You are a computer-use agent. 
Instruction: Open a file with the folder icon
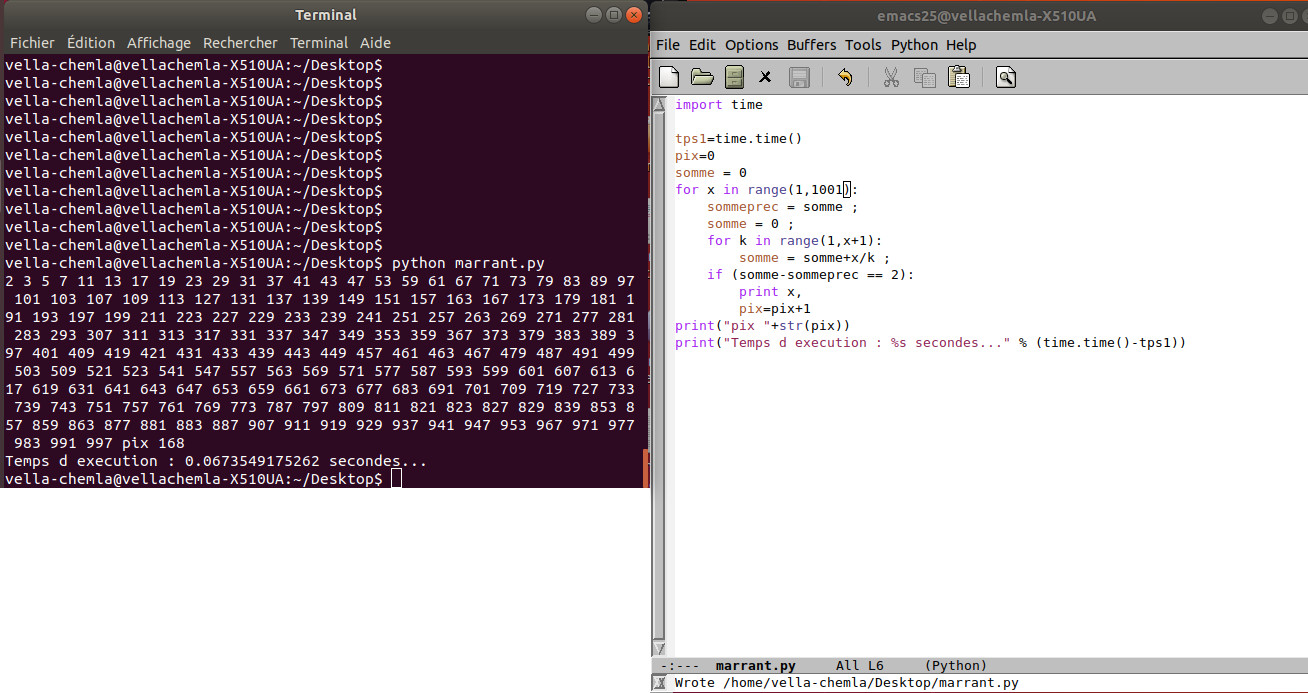702,77
